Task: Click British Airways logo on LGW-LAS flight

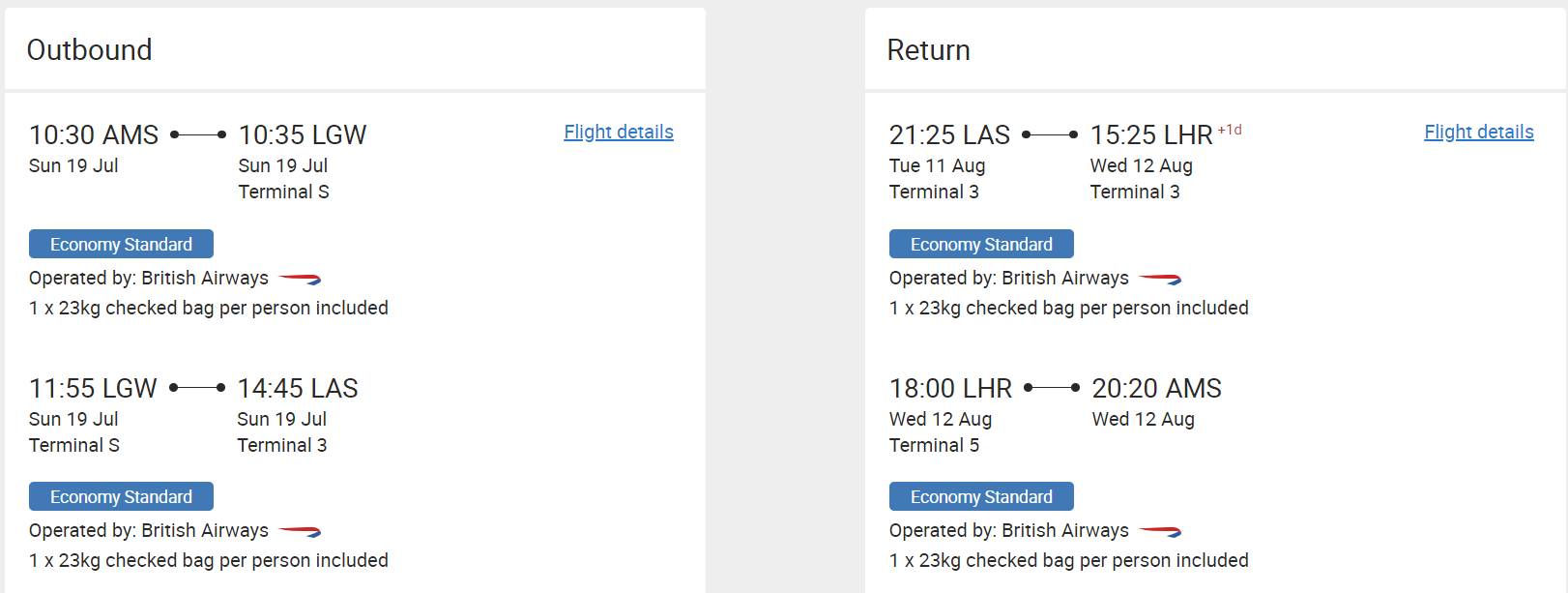Action: coord(300,531)
